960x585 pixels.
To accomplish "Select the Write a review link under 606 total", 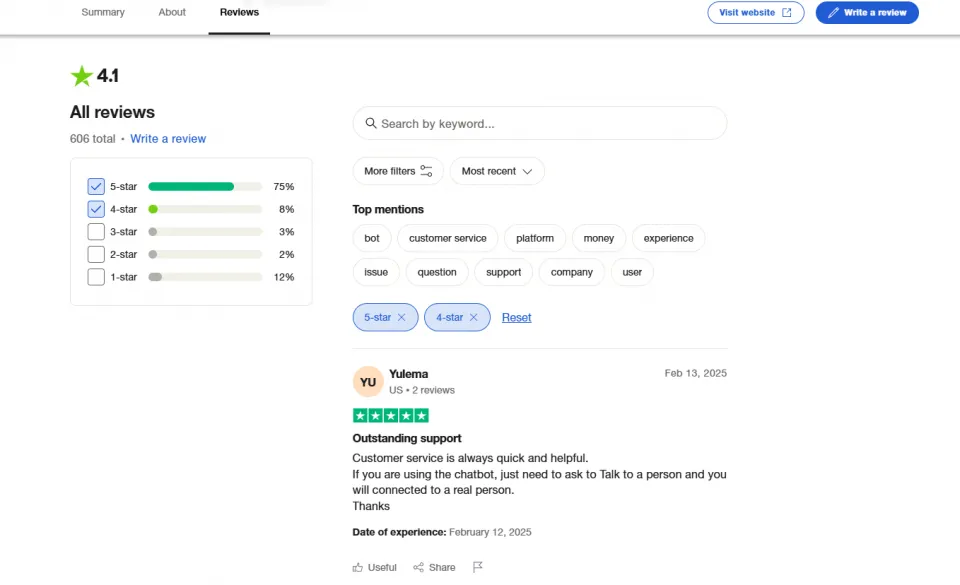I will (168, 138).
